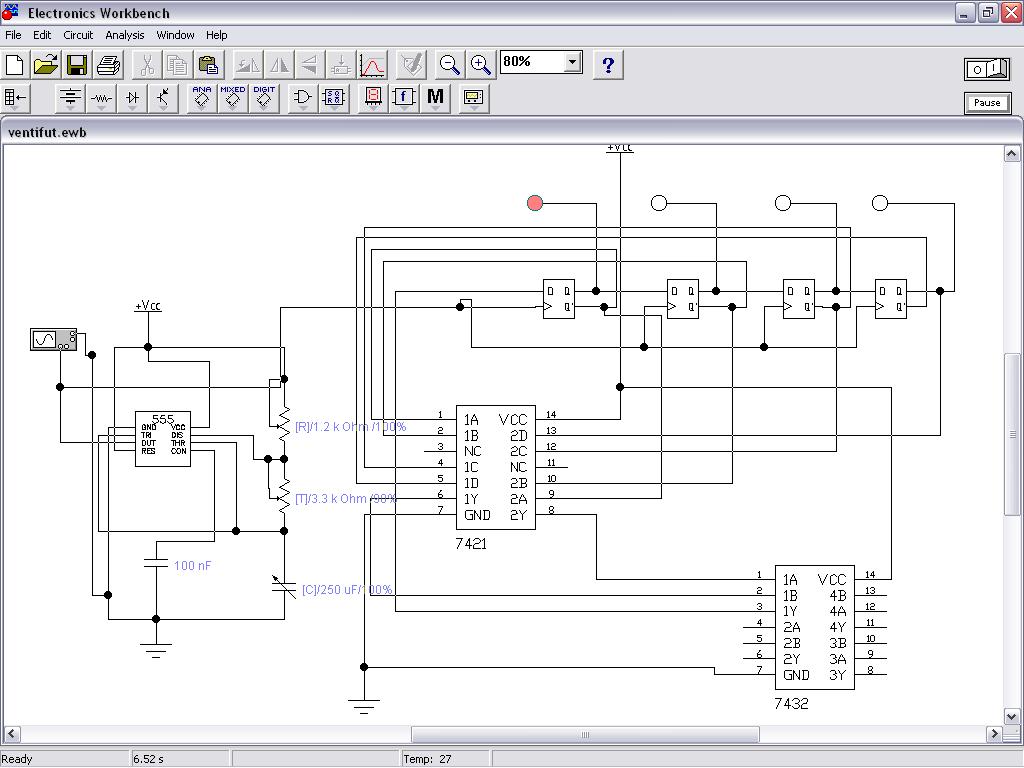Click the vertical scrollbar thumb

(x=1012, y=434)
